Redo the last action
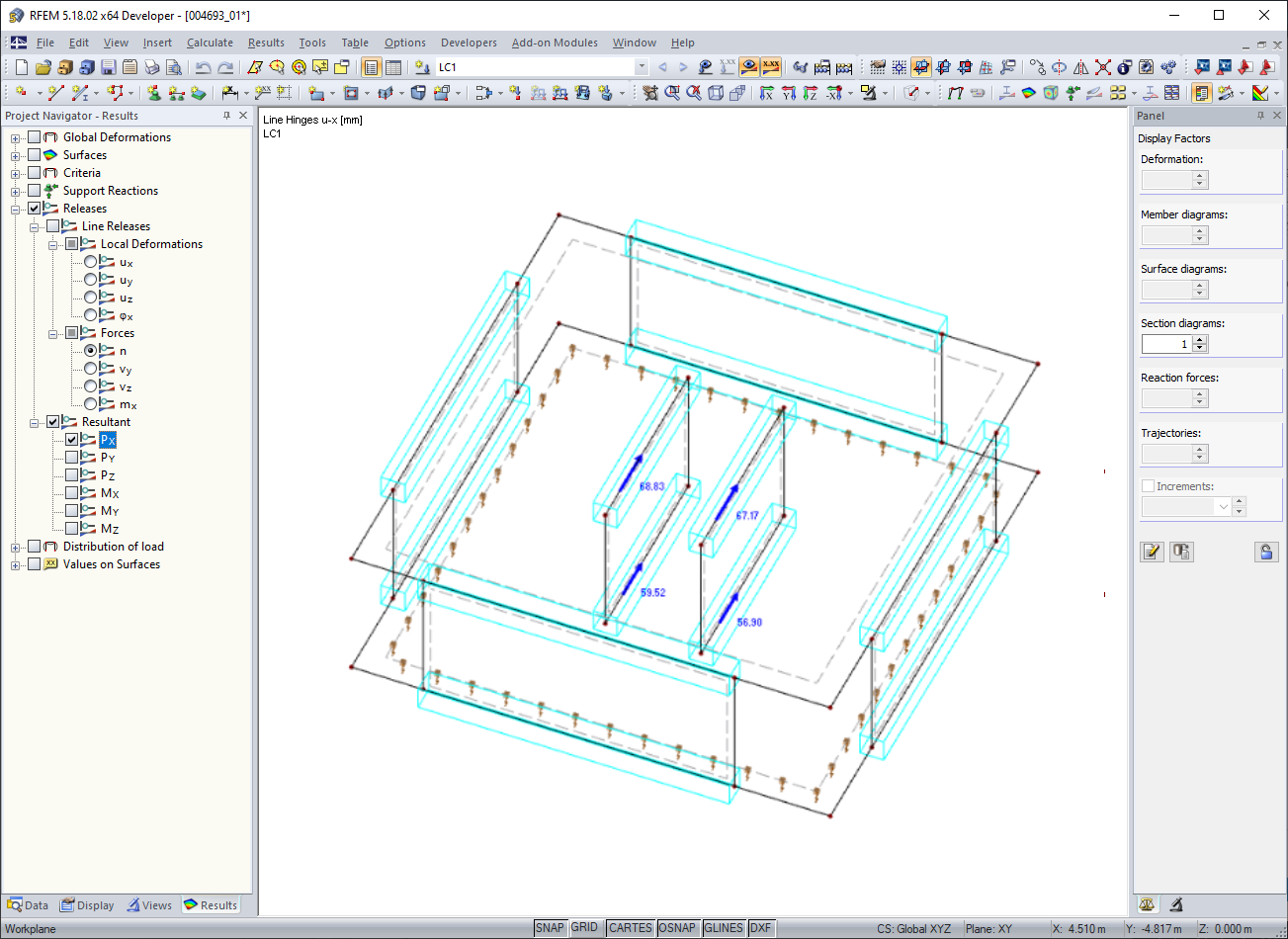Viewport: 1288px width, 939px height. pyautogui.click(x=225, y=67)
